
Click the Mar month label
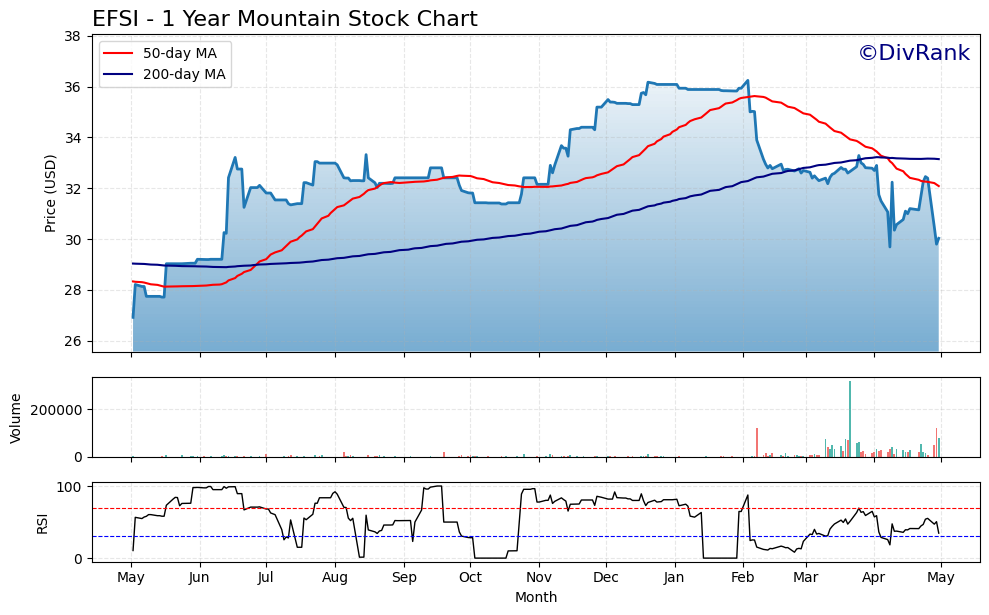(806, 578)
